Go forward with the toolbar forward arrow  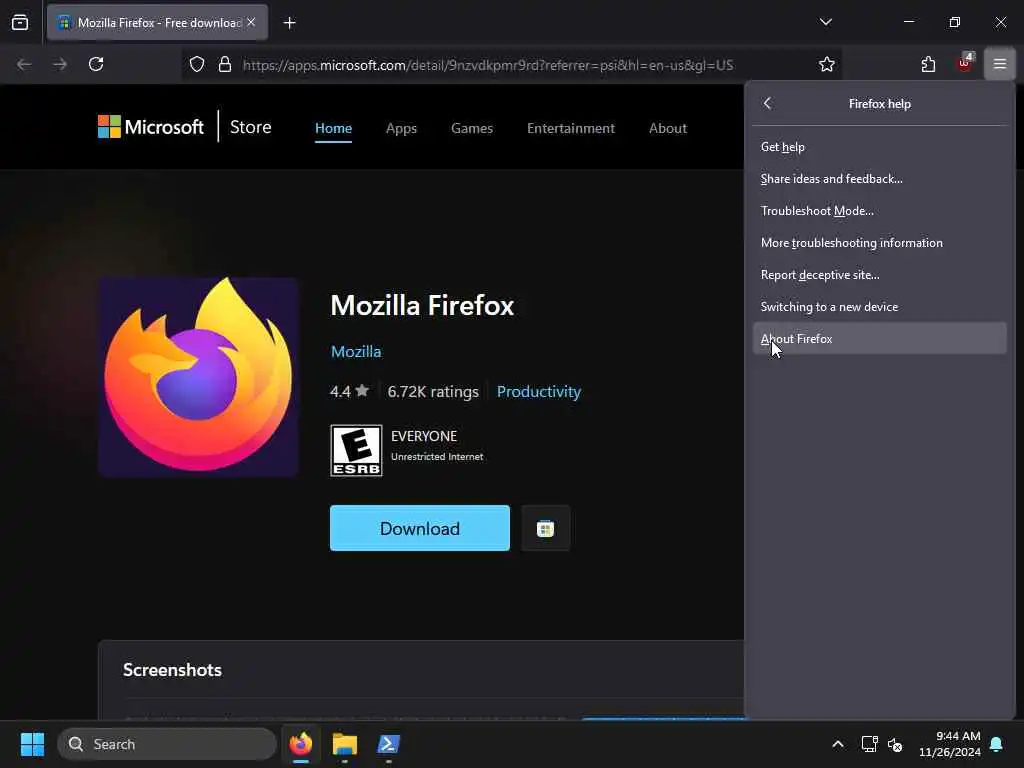pos(60,64)
